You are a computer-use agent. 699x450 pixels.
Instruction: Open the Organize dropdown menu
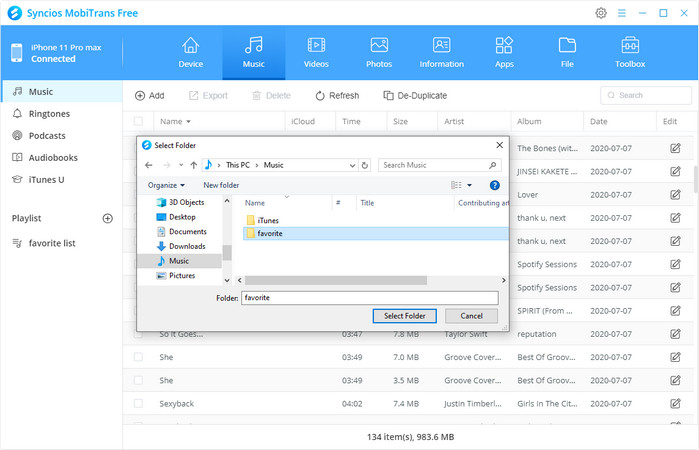coord(166,185)
